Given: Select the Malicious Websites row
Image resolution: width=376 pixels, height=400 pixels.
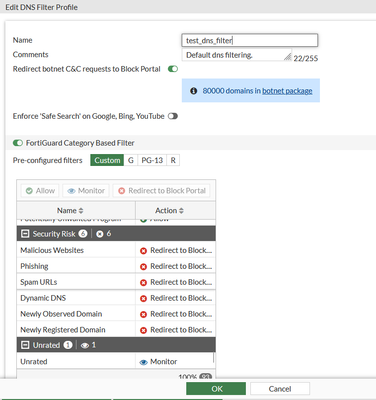Looking at the screenshot, I should click(x=116, y=250).
